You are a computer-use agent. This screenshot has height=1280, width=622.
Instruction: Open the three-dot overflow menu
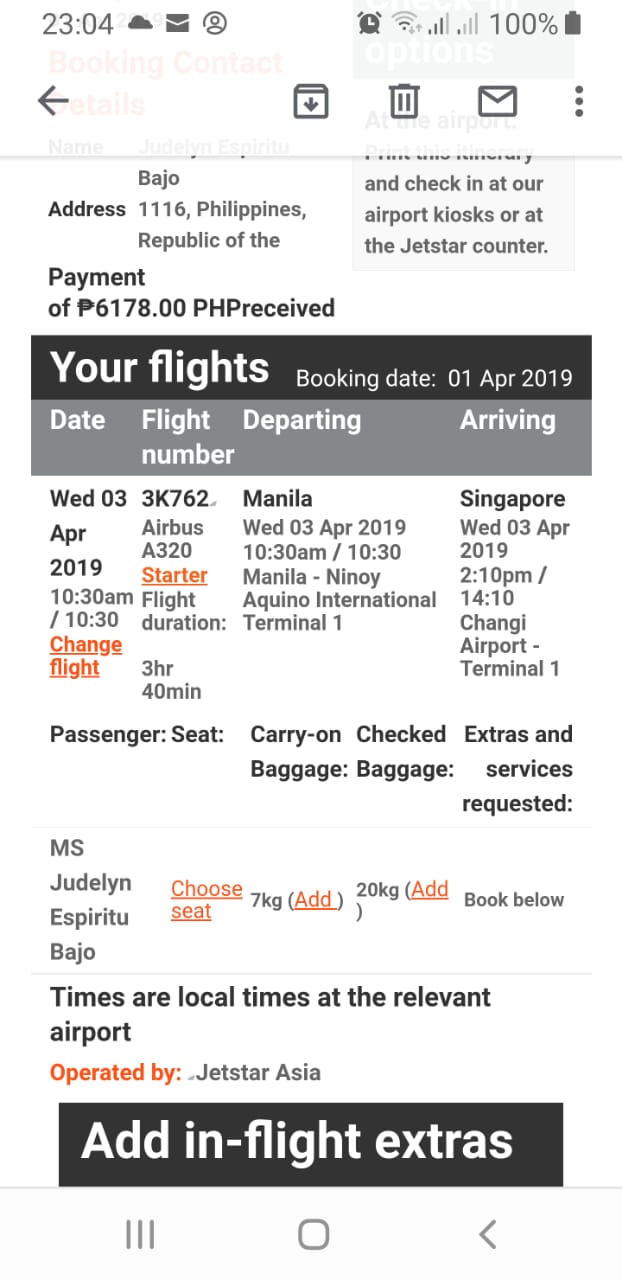pyautogui.click(x=579, y=101)
